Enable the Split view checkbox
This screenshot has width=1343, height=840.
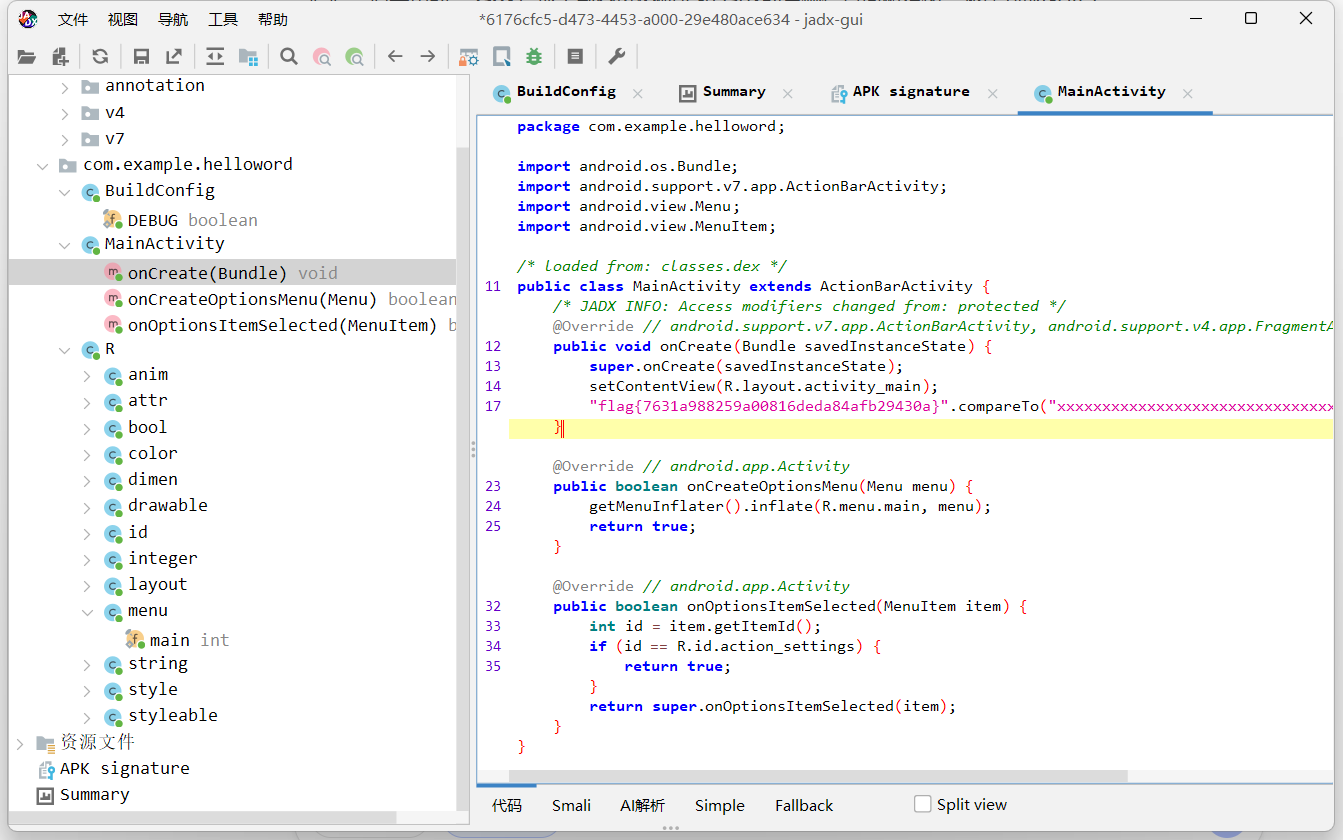[923, 804]
